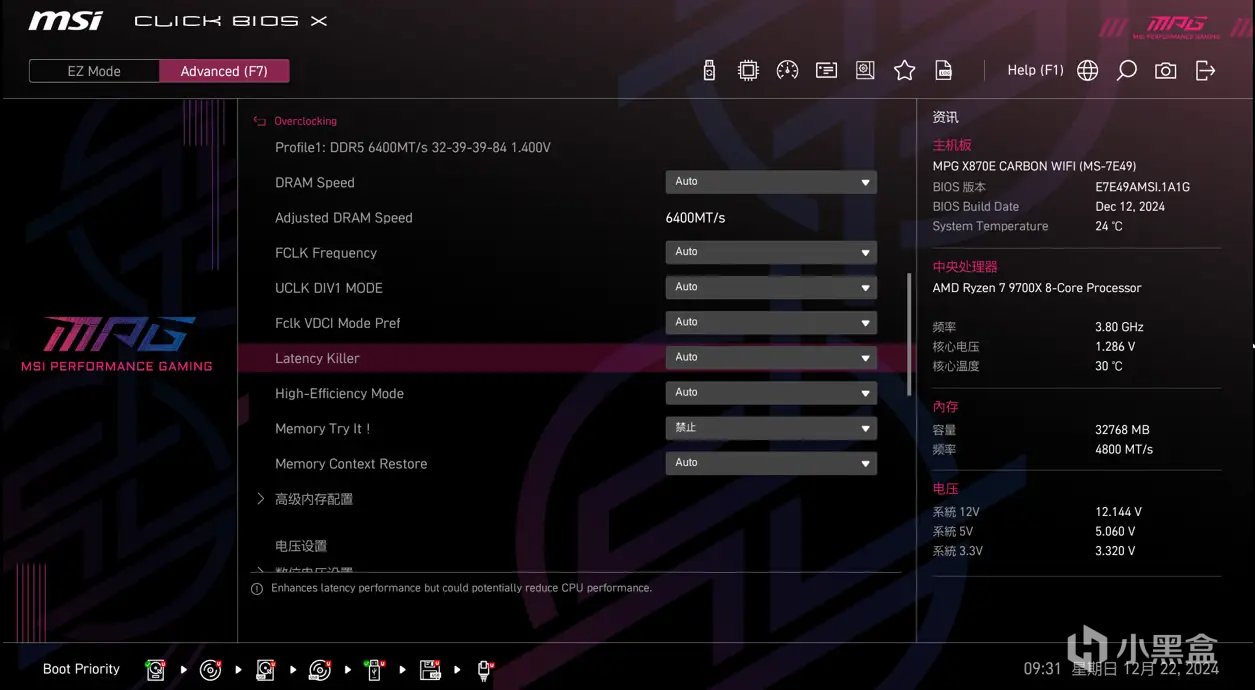The height and width of the screenshot is (690, 1255).
Task: Click the memory profile card icon
Action: tap(826, 70)
